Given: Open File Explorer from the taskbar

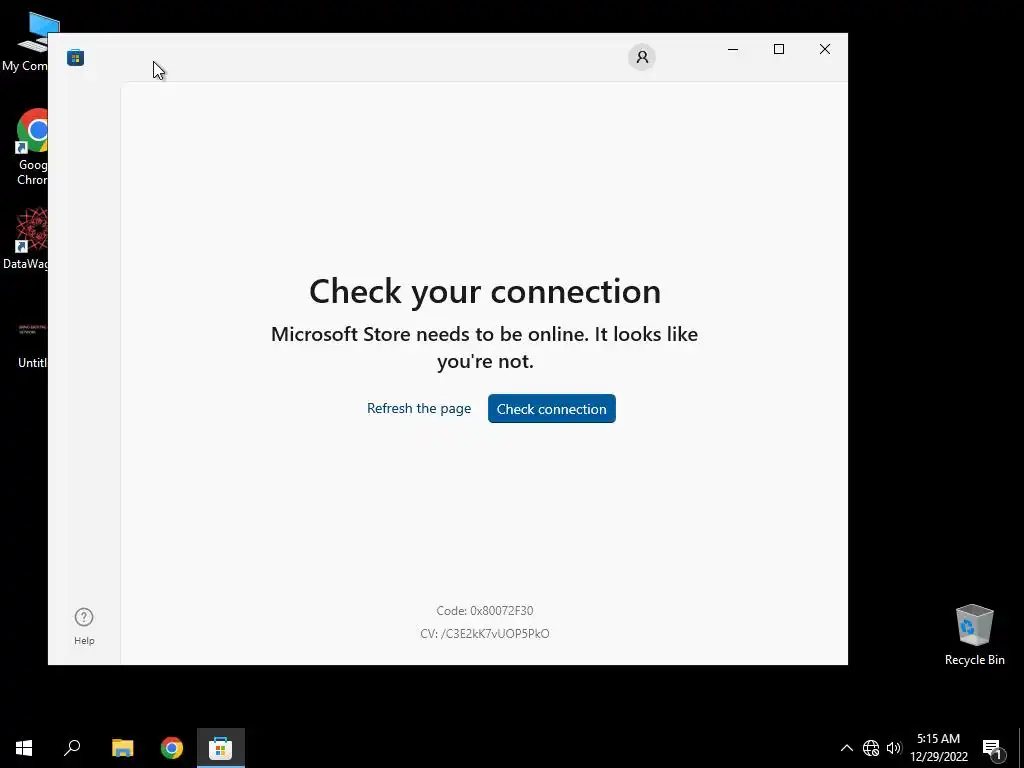Looking at the screenshot, I should [x=122, y=748].
